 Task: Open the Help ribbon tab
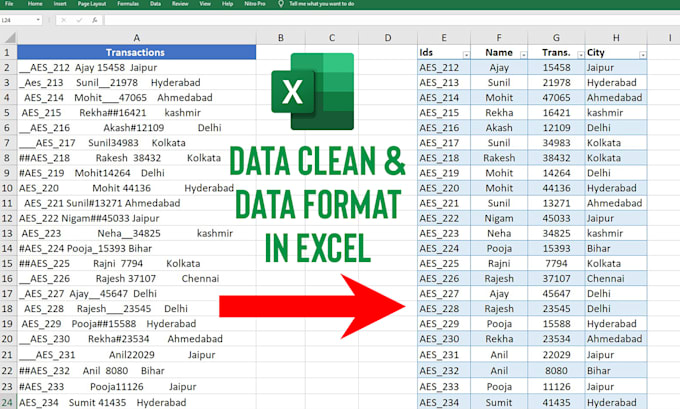[x=228, y=3]
